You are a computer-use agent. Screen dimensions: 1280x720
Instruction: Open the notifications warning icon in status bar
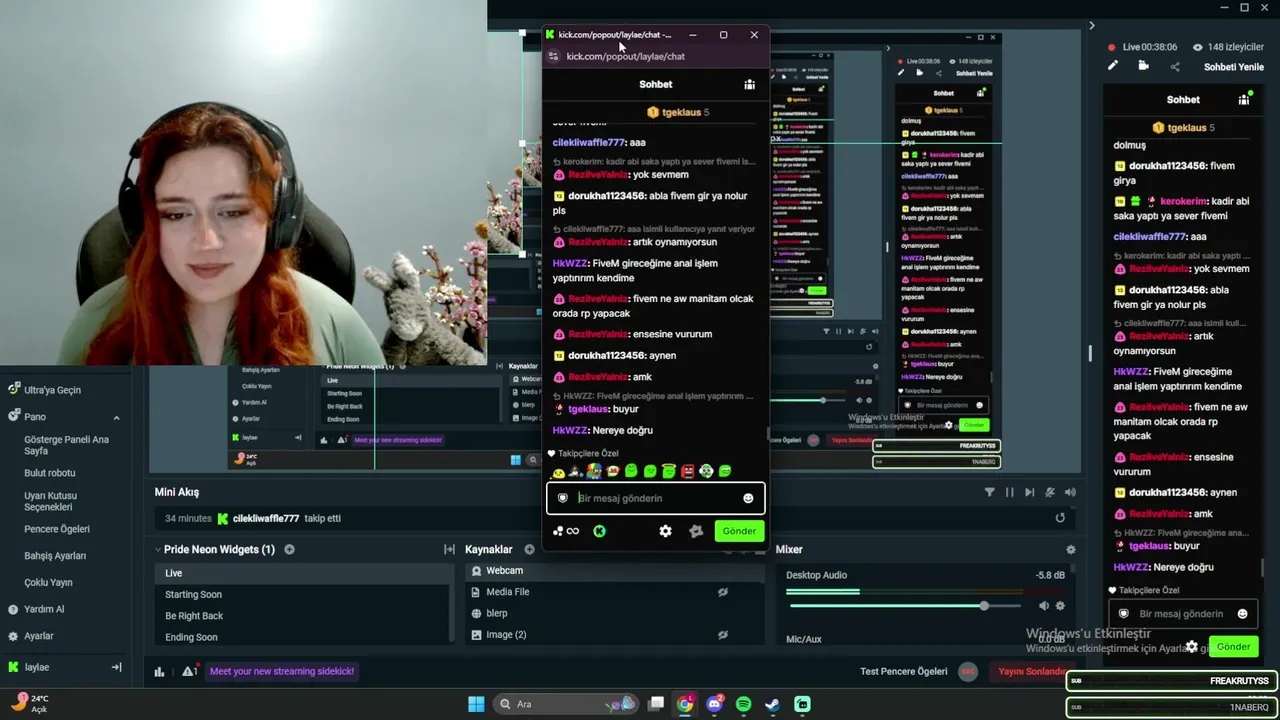[x=189, y=672]
